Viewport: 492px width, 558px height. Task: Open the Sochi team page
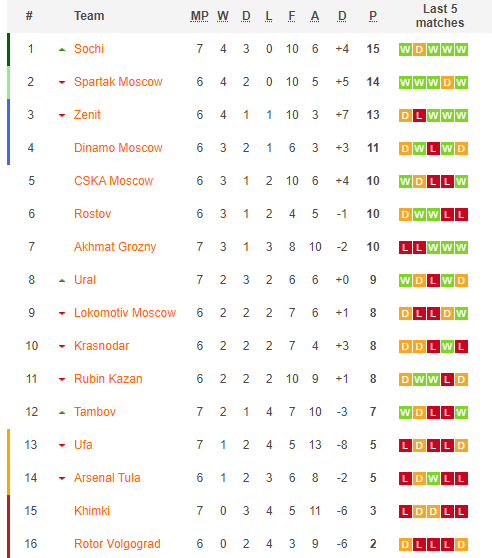coord(89,49)
